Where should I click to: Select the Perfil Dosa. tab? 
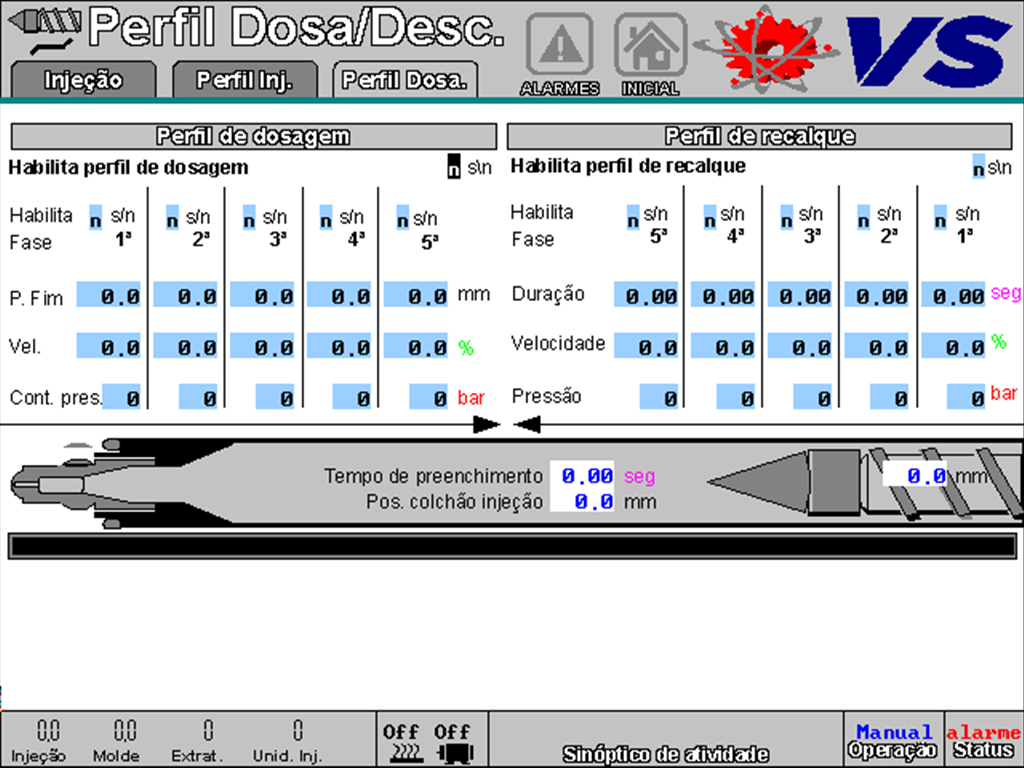pyautogui.click(x=405, y=80)
